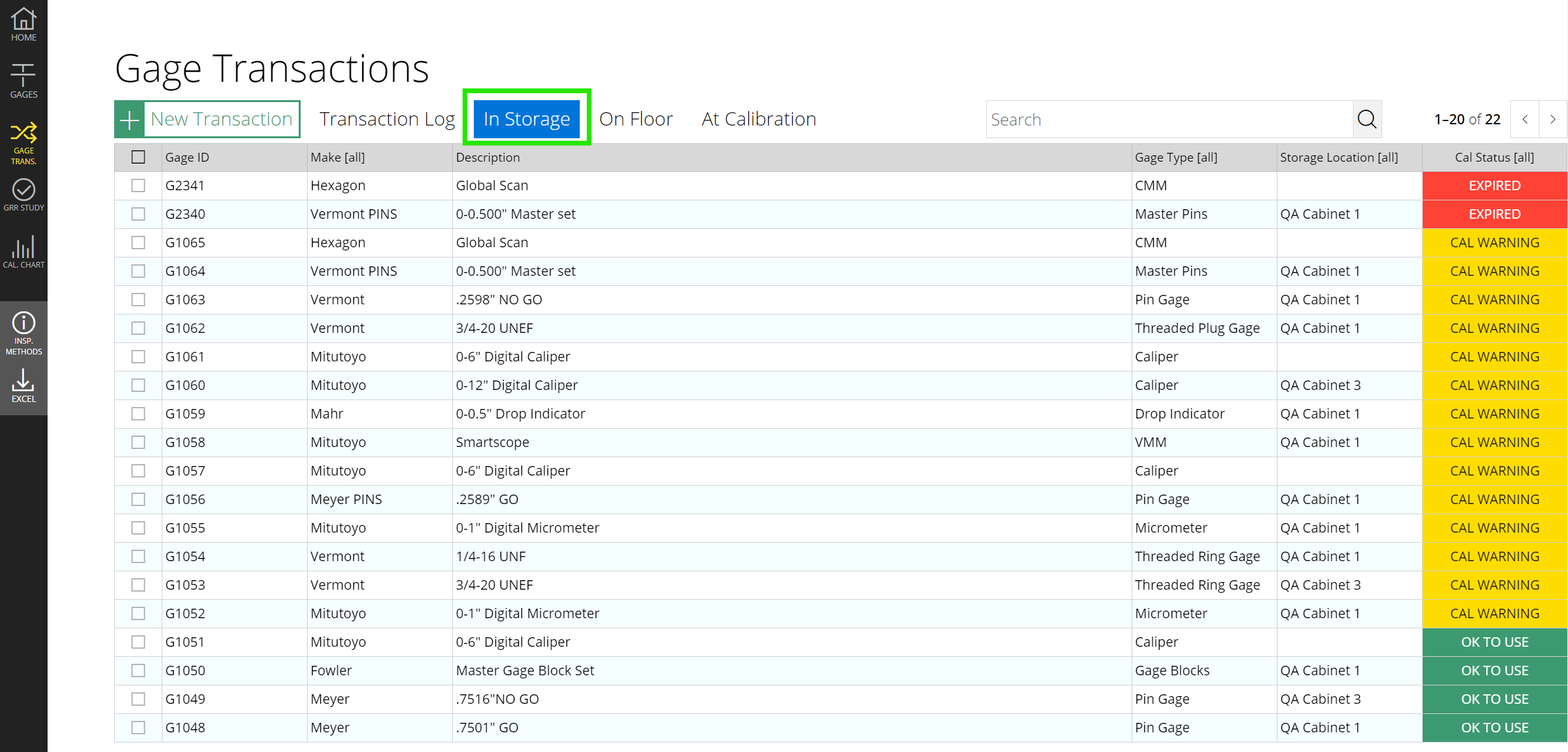The image size is (1568, 752).
Task: Open the GRR Study sidebar icon
Action: tap(23, 195)
